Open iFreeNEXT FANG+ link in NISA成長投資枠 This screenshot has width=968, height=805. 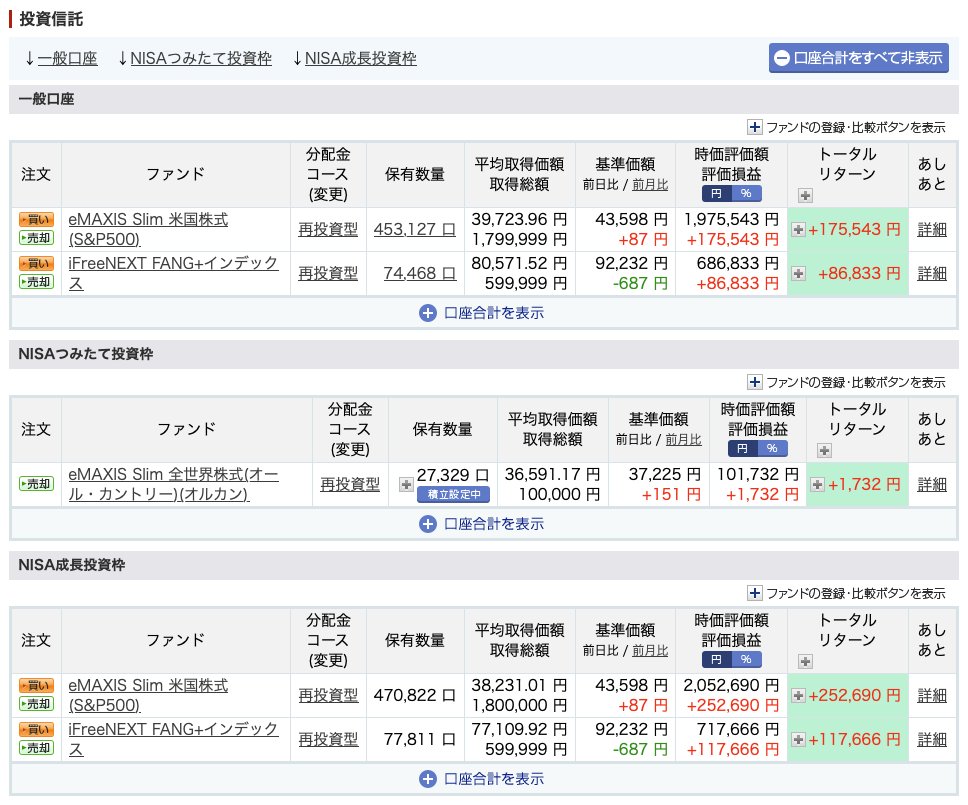point(173,739)
